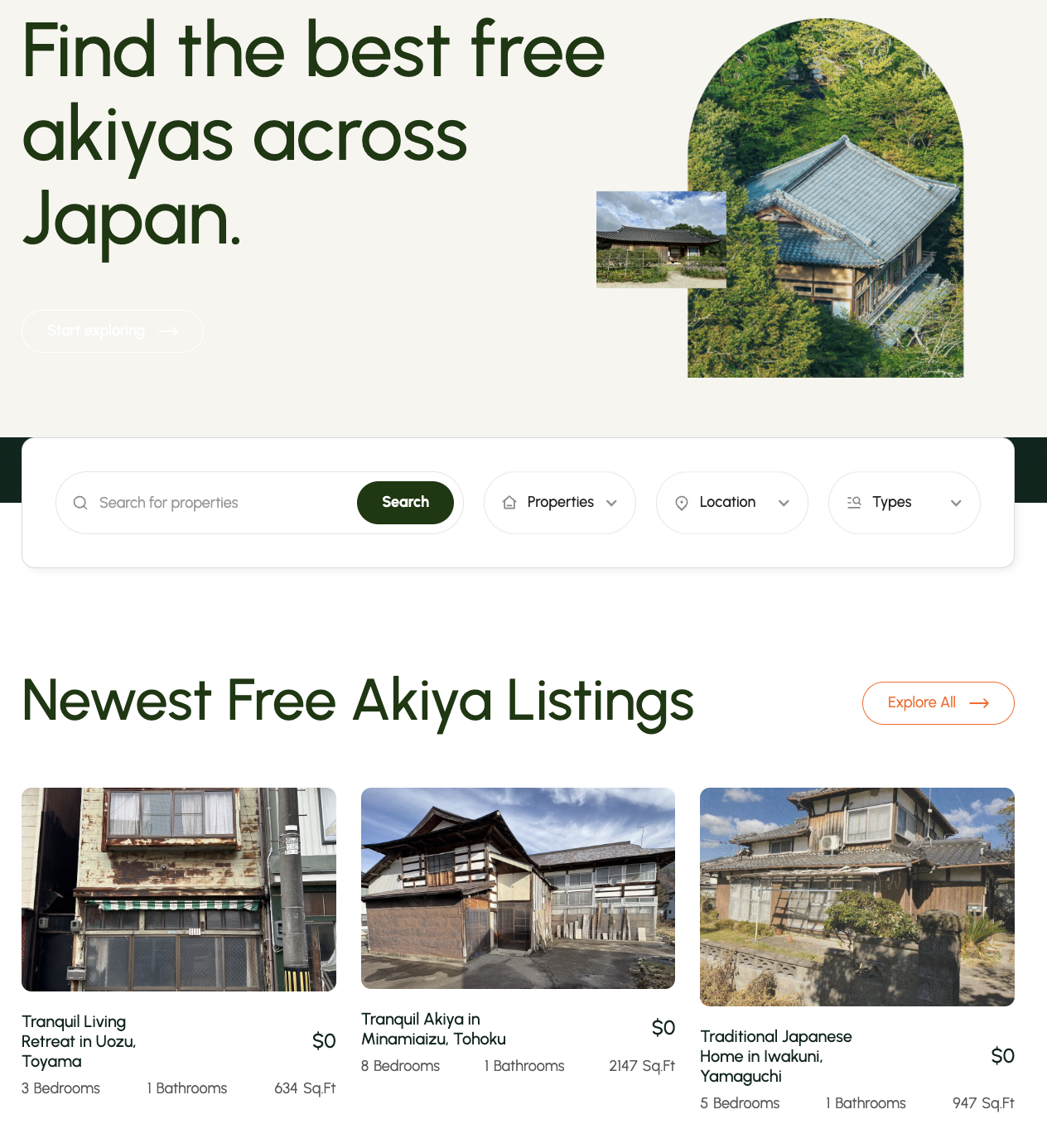This screenshot has width=1047, height=1148.
Task: Click the Types filter search icon
Action: (854, 502)
